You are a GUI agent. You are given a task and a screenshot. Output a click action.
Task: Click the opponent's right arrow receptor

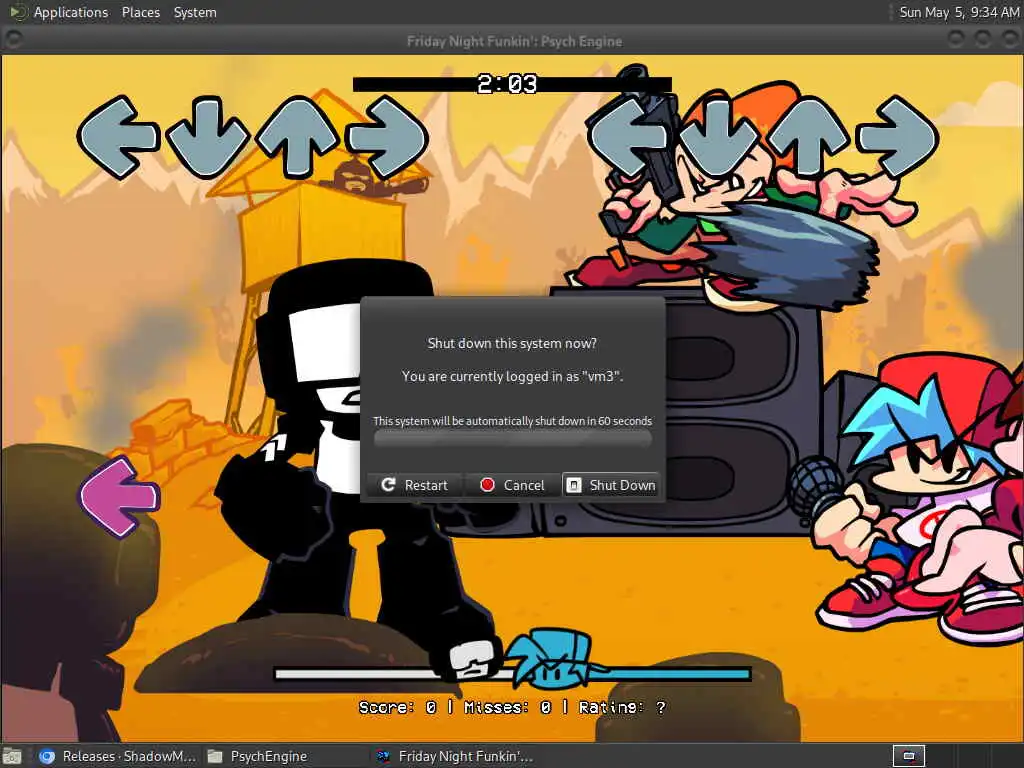387,137
